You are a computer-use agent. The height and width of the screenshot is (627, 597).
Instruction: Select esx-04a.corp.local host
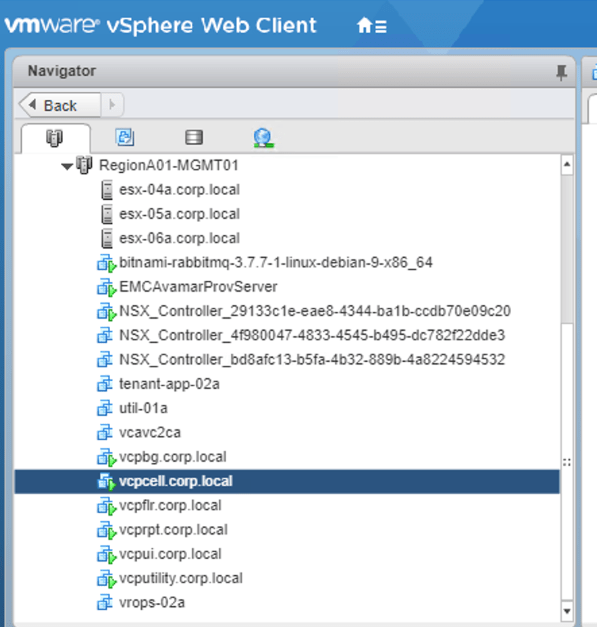click(x=179, y=190)
